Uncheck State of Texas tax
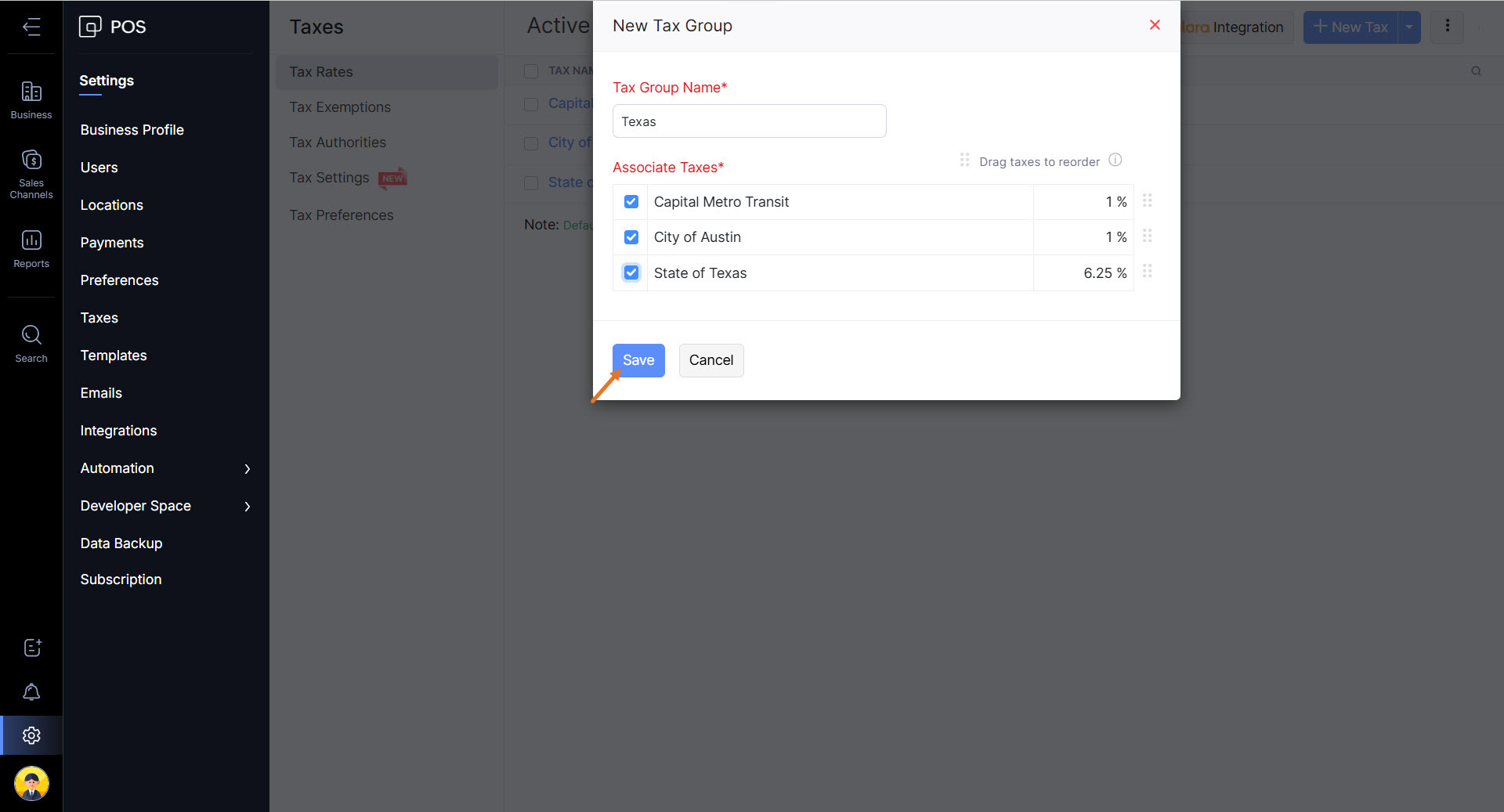This screenshot has width=1504, height=812. point(631,272)
